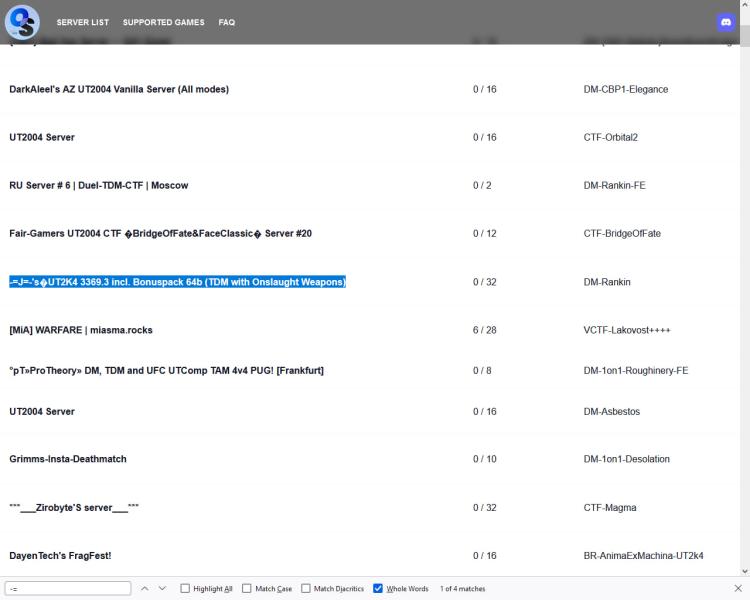The height and width of the screenshot is (600, 750).
Task: Open Server List nav item
Action: pos(83,22)
